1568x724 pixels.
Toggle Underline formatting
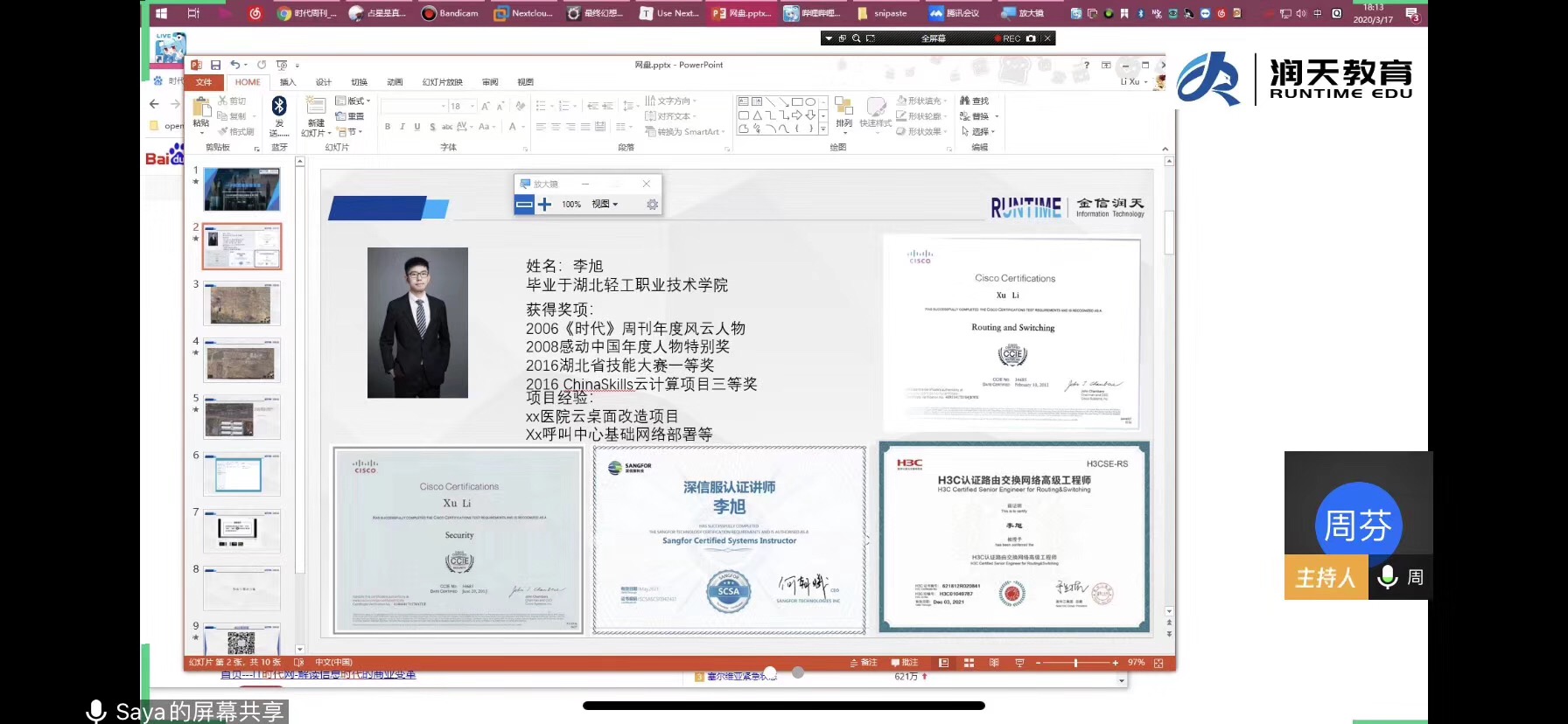tap(417, 128)
